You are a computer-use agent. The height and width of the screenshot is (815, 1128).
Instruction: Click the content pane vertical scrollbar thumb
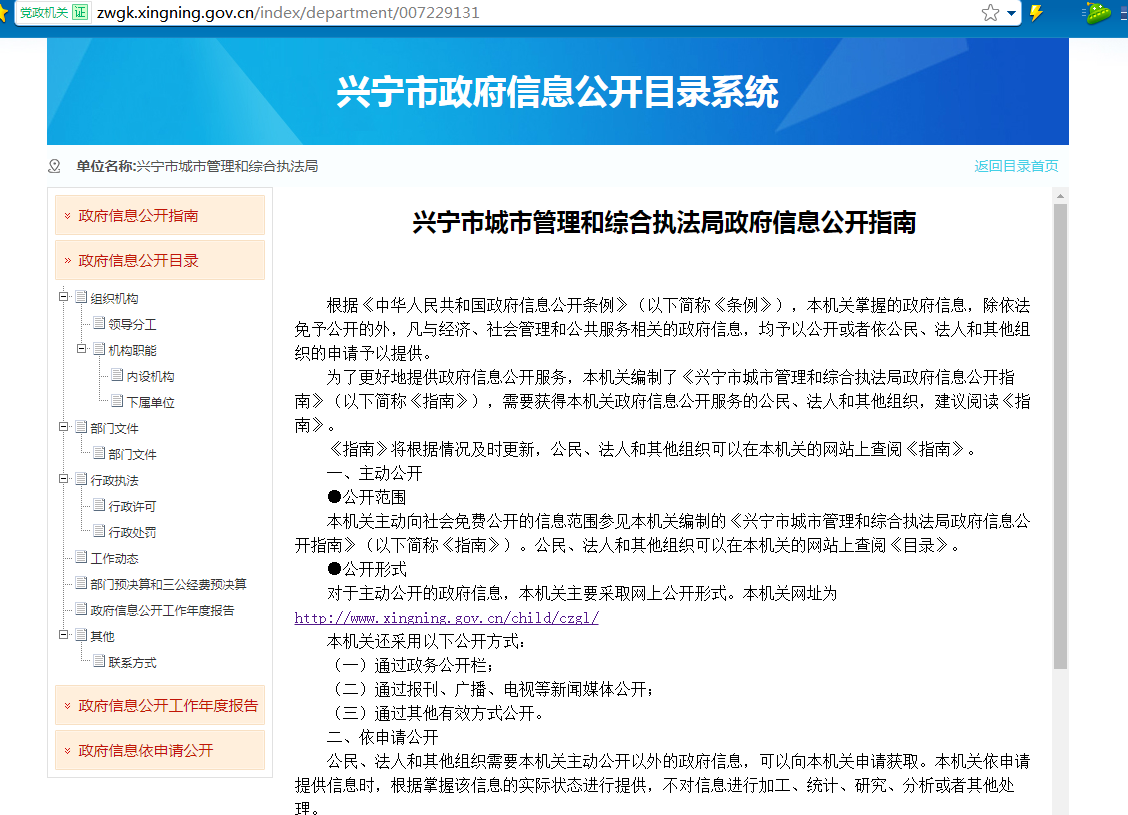[x=1060, y=437]
